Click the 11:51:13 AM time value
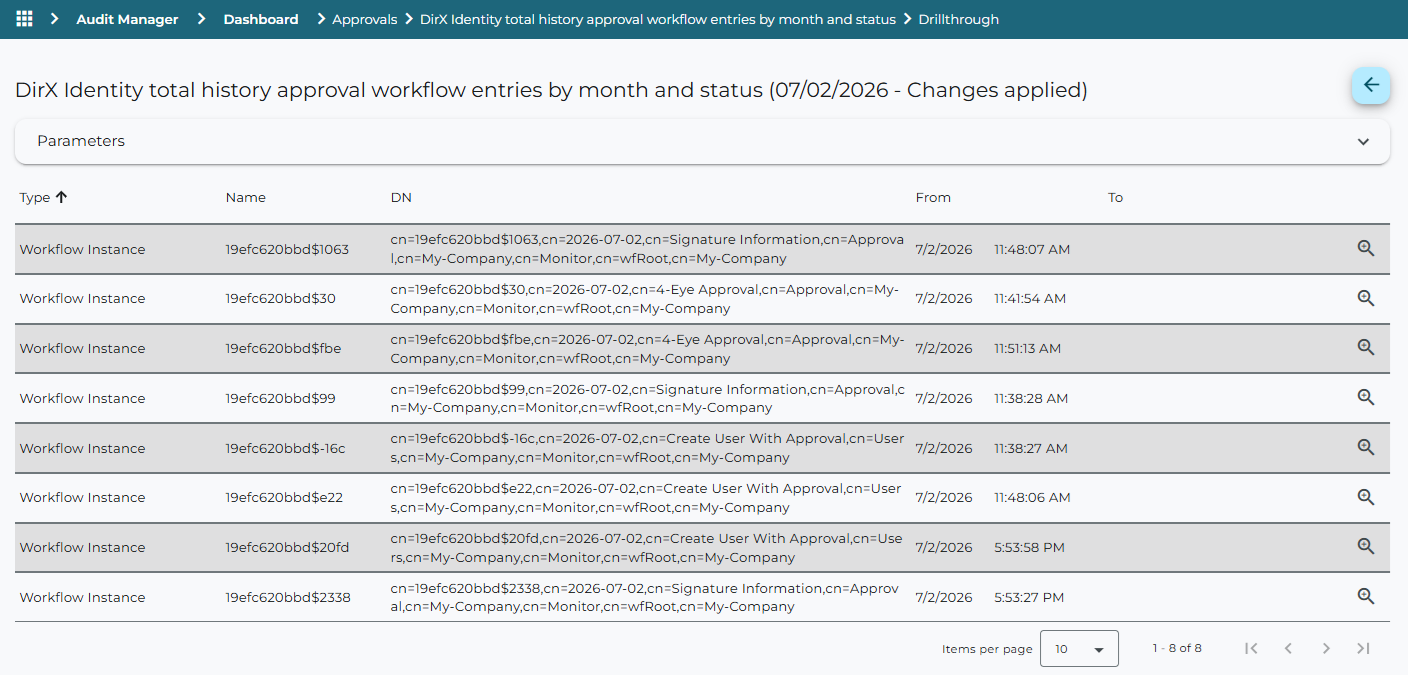Viewport: 1408px width, 675px height. (x=1028, y=348)
